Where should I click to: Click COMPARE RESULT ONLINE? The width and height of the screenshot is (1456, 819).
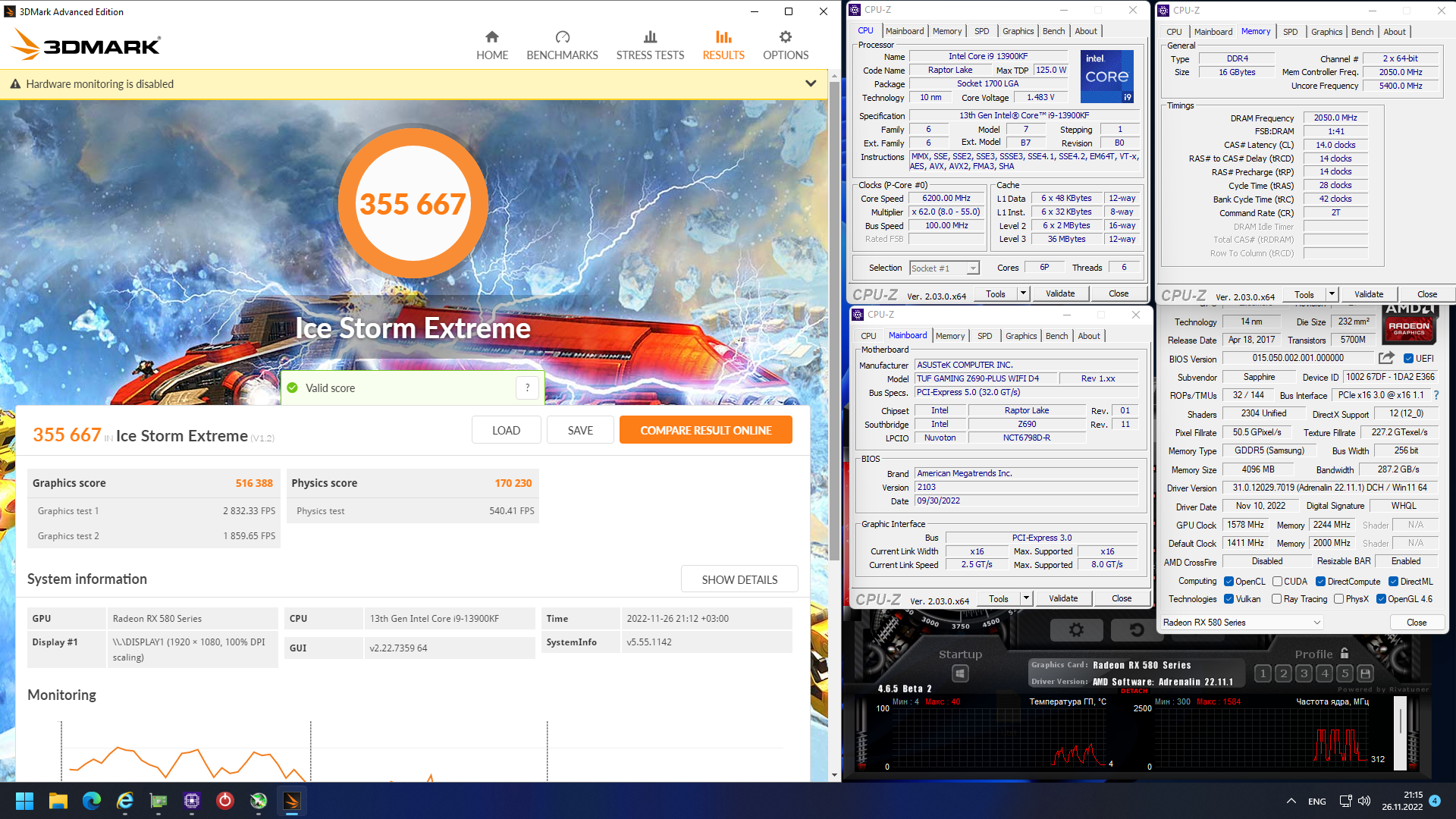pyautogui.click(x=706, y=430)
